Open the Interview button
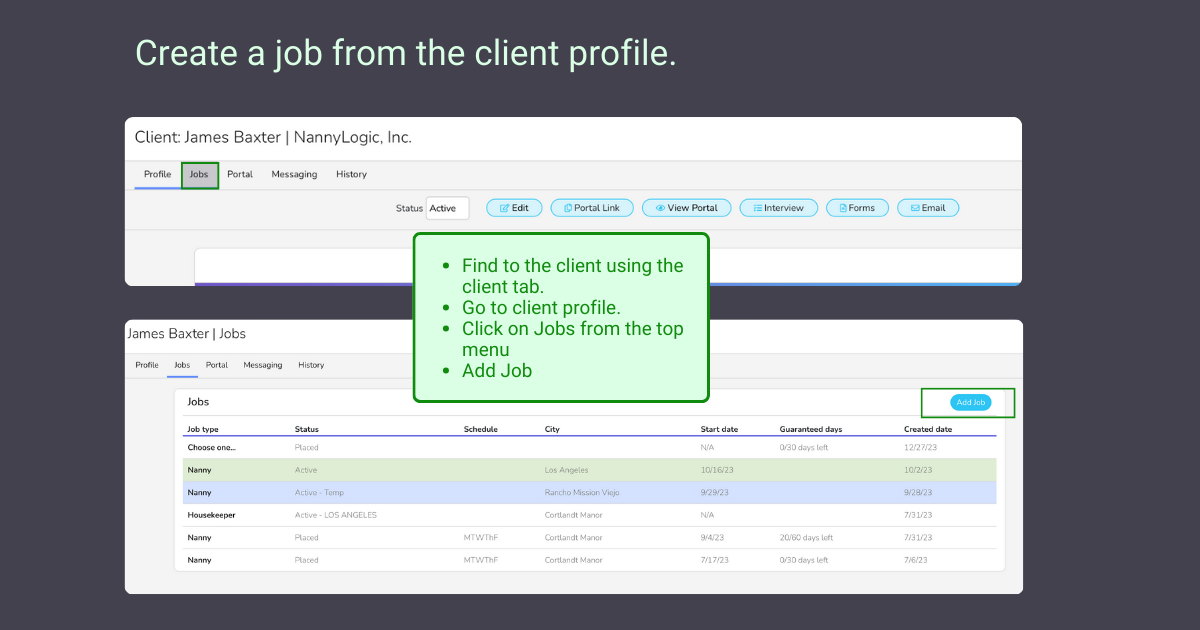 [778, 208]
